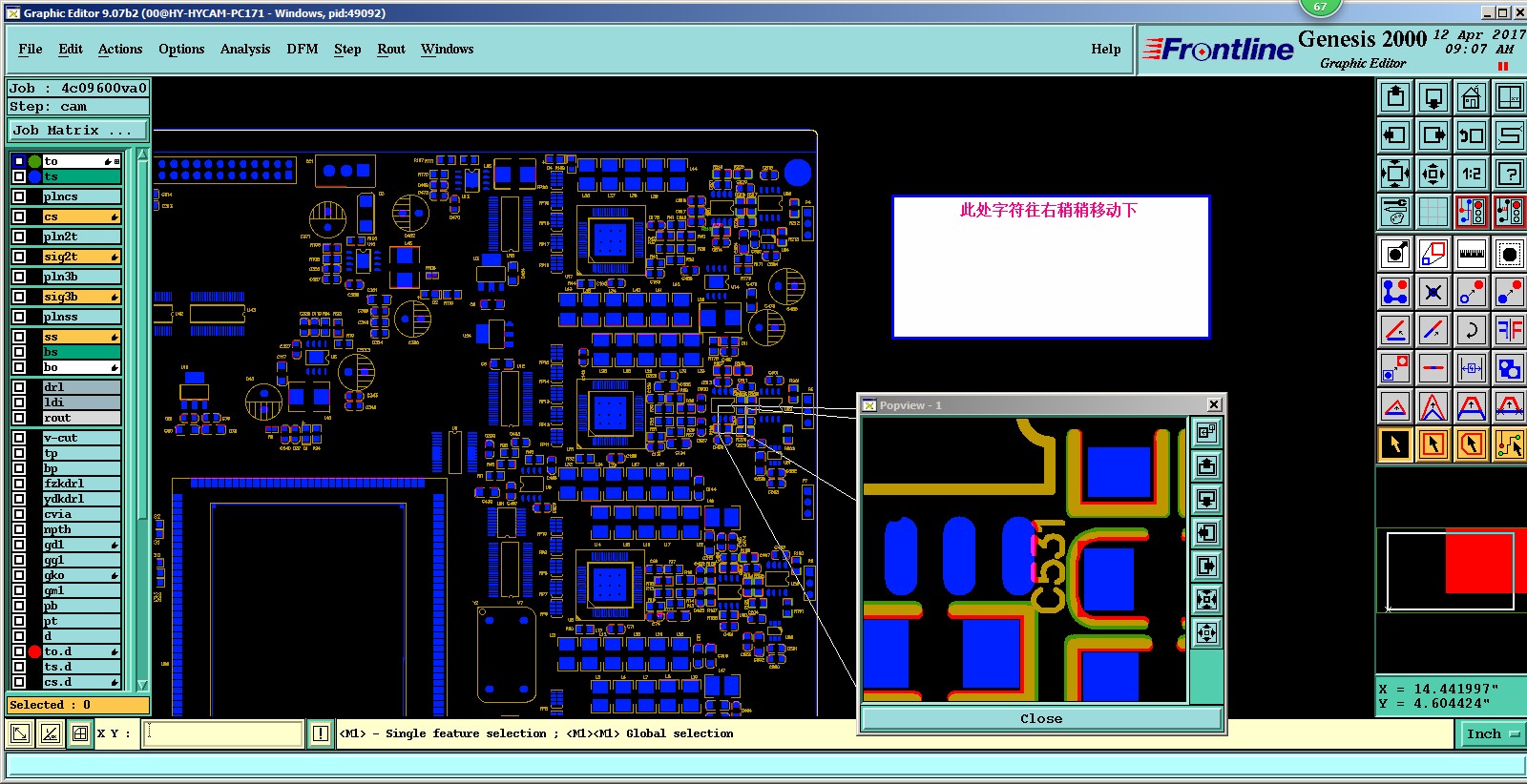Select the net selection arrow tool
The width and height of the screenshot is (1527, 784).
[x=1510, y=444]
